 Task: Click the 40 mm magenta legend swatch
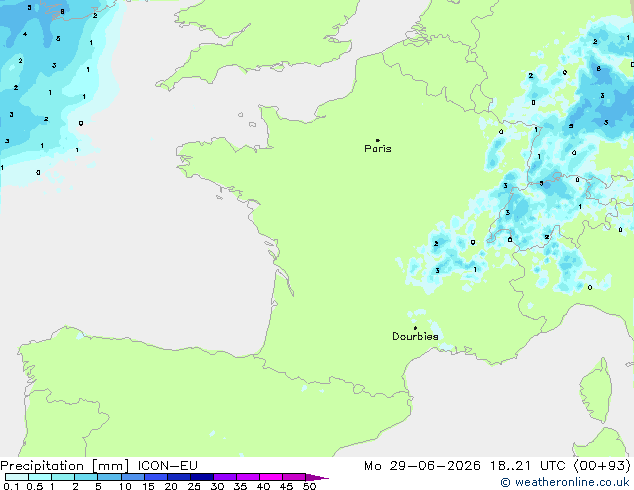point(271,477)
